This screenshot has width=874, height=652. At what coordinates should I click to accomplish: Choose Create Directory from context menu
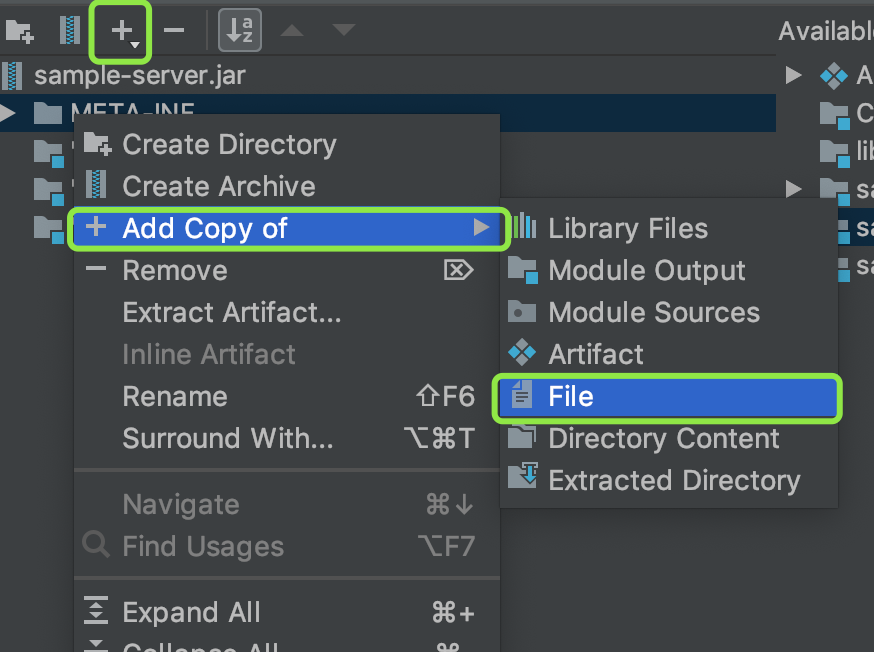[x=229, y=145]
